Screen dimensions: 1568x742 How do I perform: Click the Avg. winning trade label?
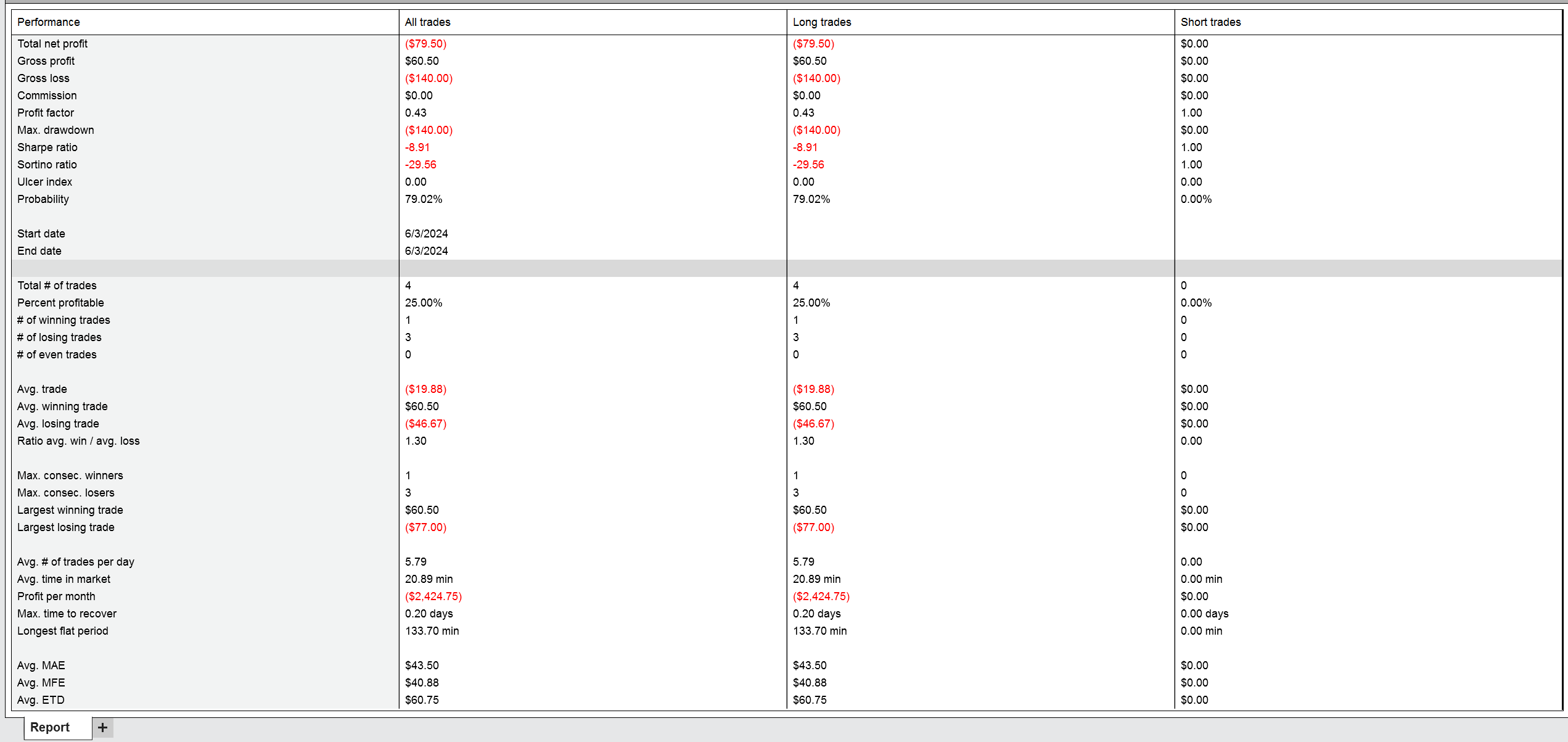pyautogui.click(x=62, y=406)
